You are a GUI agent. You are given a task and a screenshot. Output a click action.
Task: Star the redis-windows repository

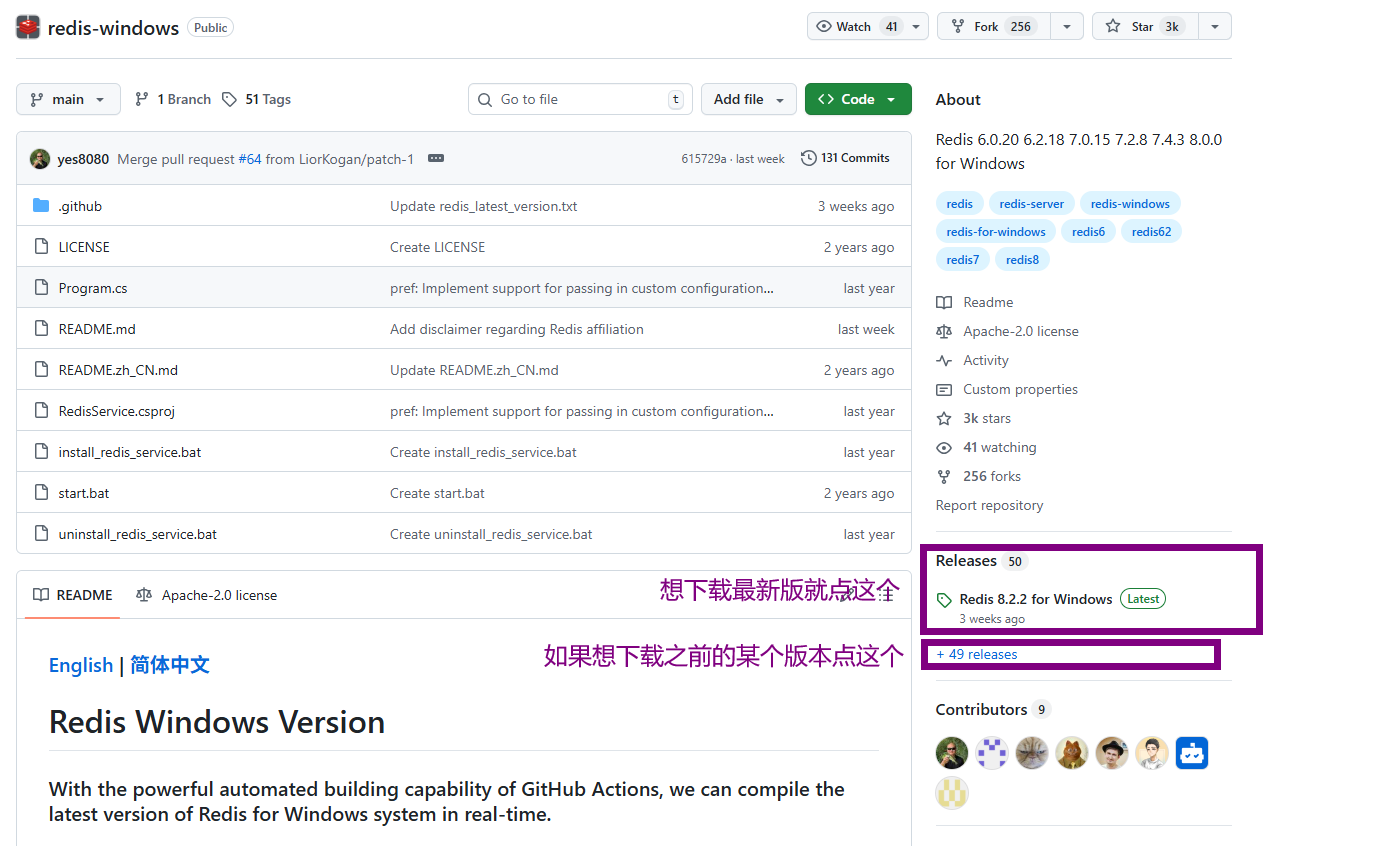coord(1144,26)
